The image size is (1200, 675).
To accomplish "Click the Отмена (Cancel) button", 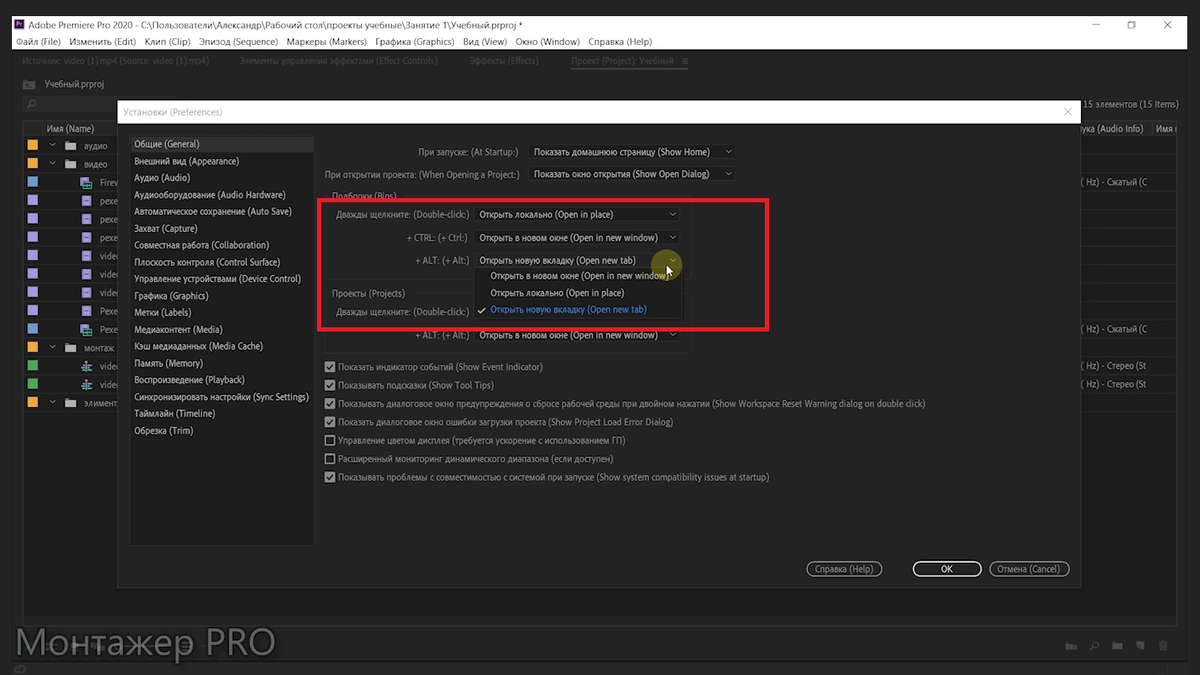I will pos(1029,569).
